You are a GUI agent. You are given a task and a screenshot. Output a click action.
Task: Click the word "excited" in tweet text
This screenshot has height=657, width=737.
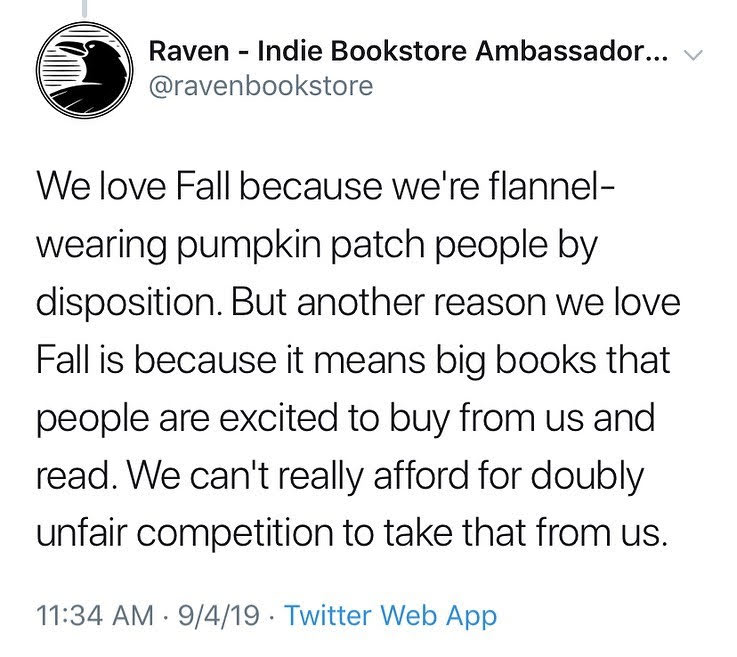(279, 418)
